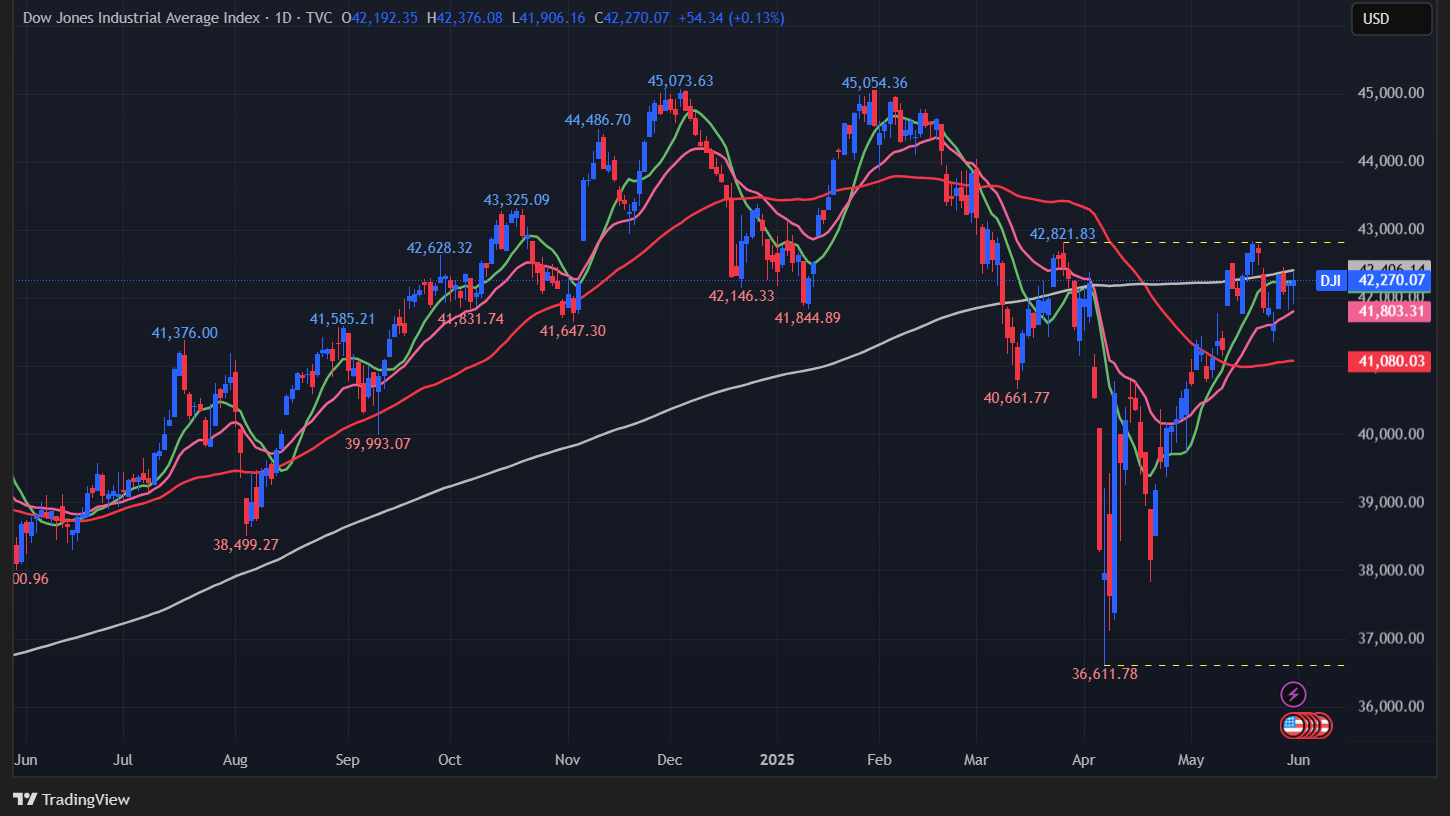The width and height of the screenshot is (1450, 816).
Task: Click the May label on time axis
Action: (x=1190, y=760)
